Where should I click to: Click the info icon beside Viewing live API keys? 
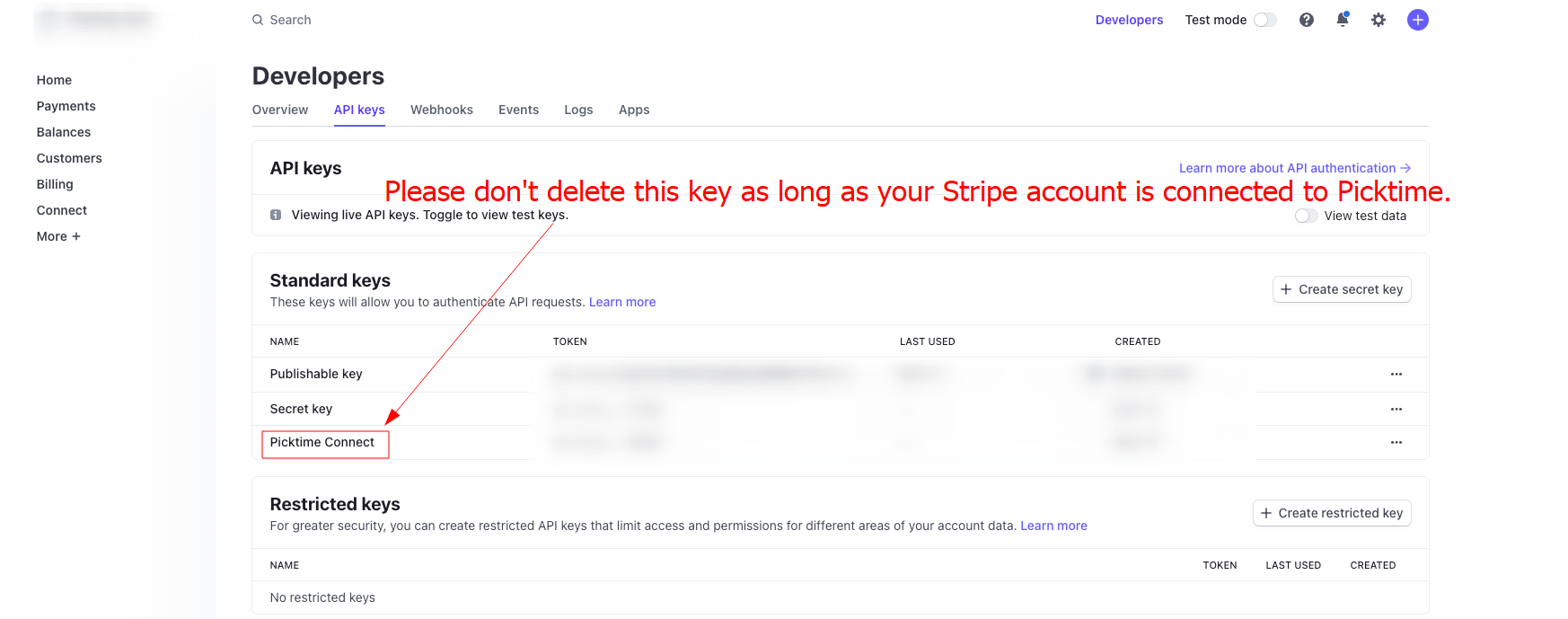(276, 215)
